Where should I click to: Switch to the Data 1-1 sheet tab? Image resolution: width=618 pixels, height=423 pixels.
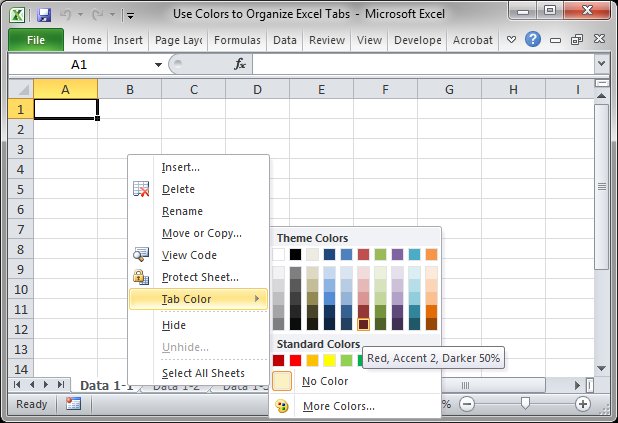[x=106, y=386]
